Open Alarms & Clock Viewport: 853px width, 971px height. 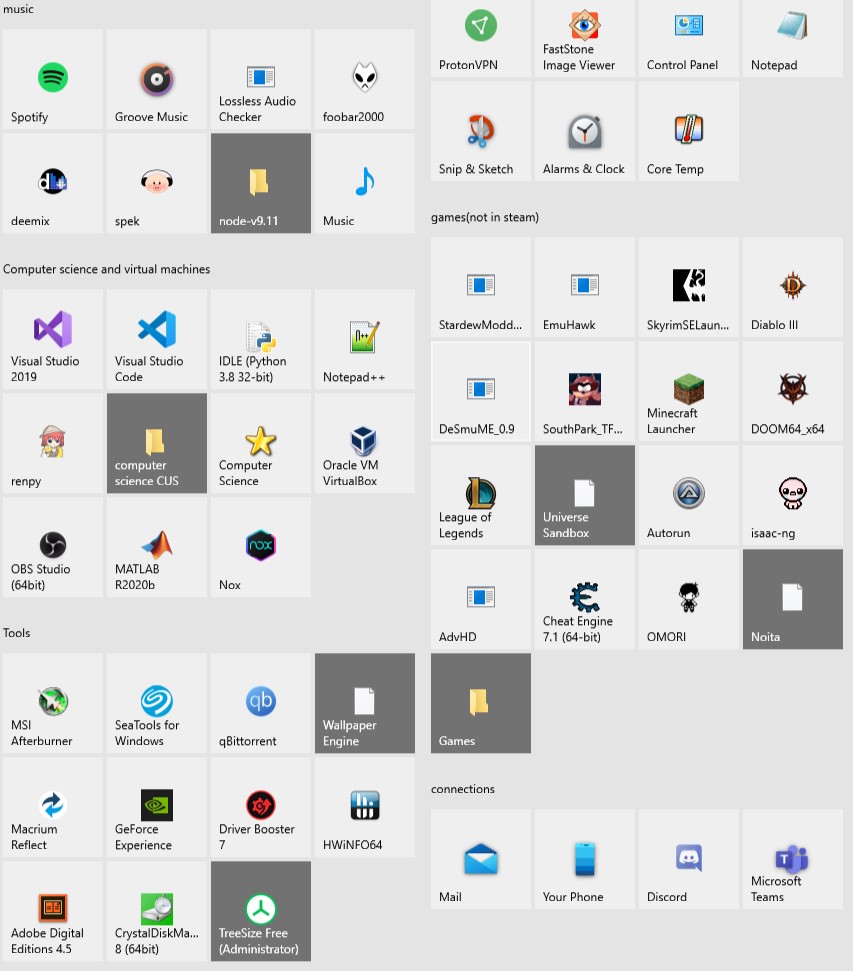(585, 131)
